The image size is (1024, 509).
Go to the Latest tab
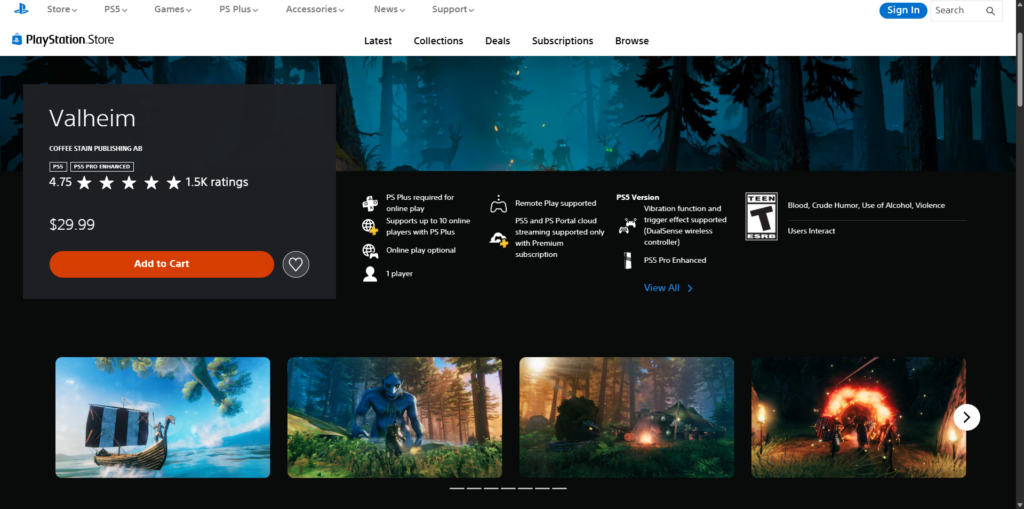point(378,41)
